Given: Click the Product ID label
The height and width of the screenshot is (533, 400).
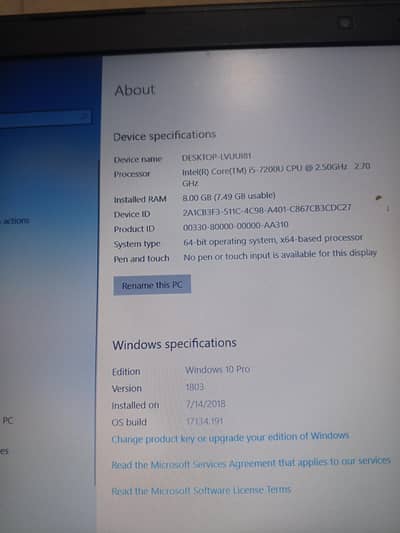Looking at the screenshot, I should (x=134, y=229).
